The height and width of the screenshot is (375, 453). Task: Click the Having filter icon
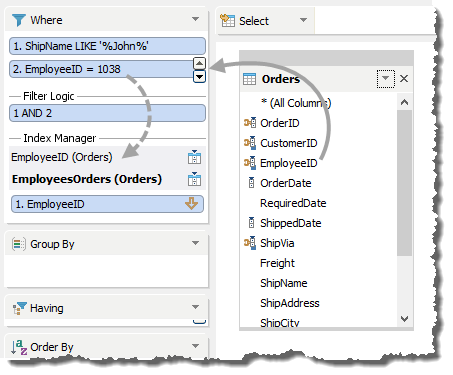pos(19,308)
